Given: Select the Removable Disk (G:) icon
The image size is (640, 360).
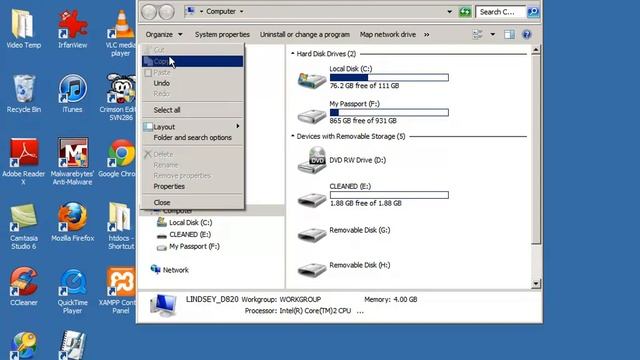Looking at the screenshot, I should pos(312,234).
